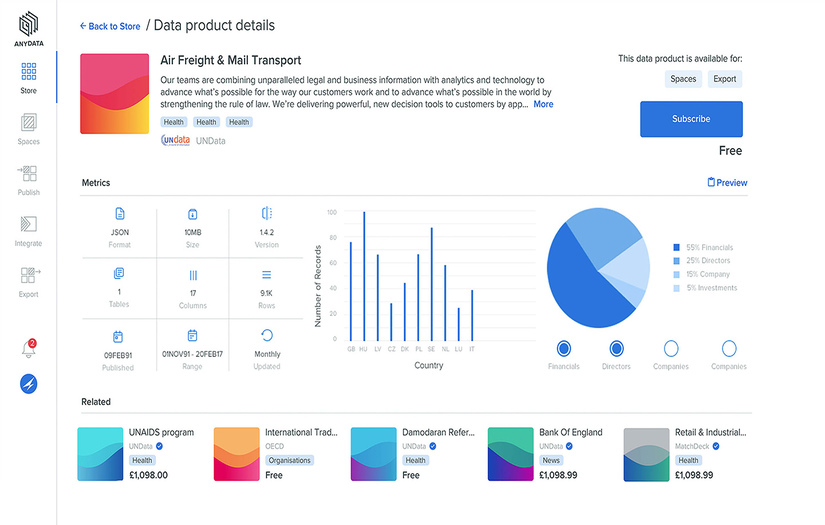This screenshot has height=525, width=825.
Task: Open notifications bell with red badge
Action: point(28,348)
